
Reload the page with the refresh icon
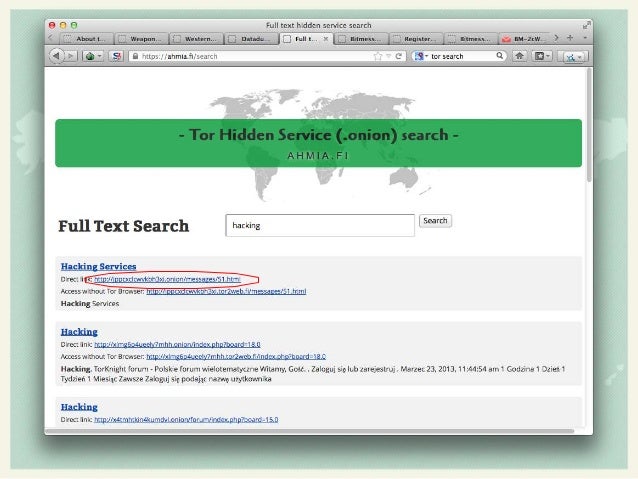[x=399, y=56]
